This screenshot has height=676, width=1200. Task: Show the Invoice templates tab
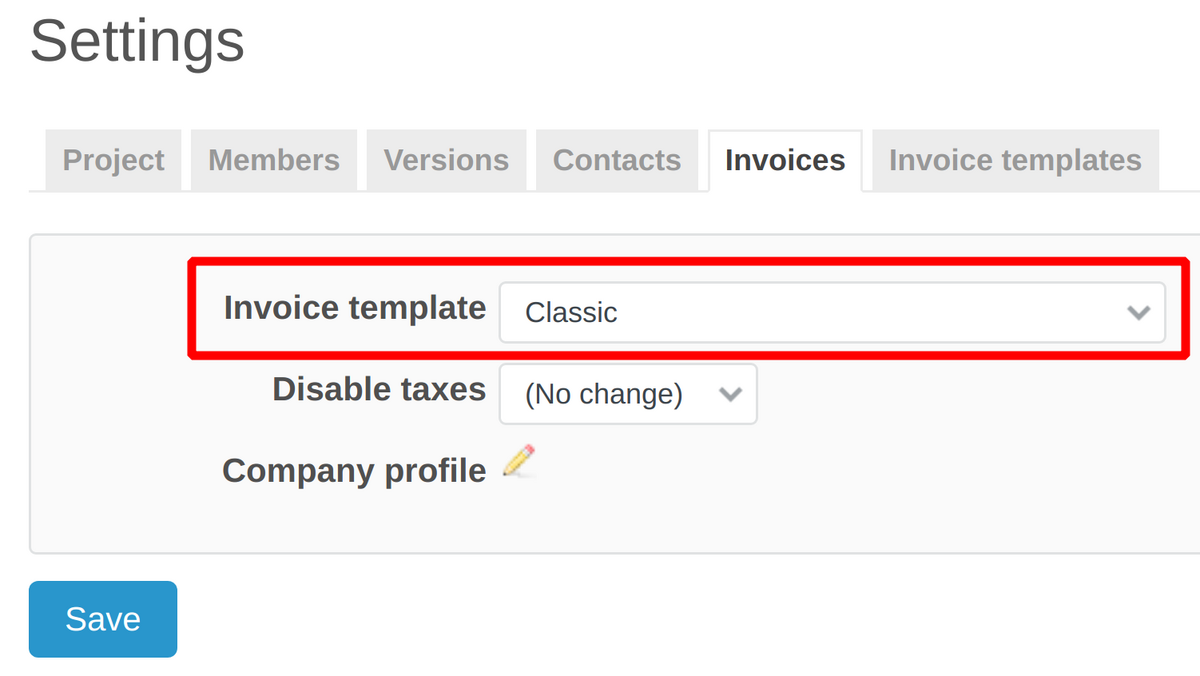pyautogui.click(x=1015, y=160)
